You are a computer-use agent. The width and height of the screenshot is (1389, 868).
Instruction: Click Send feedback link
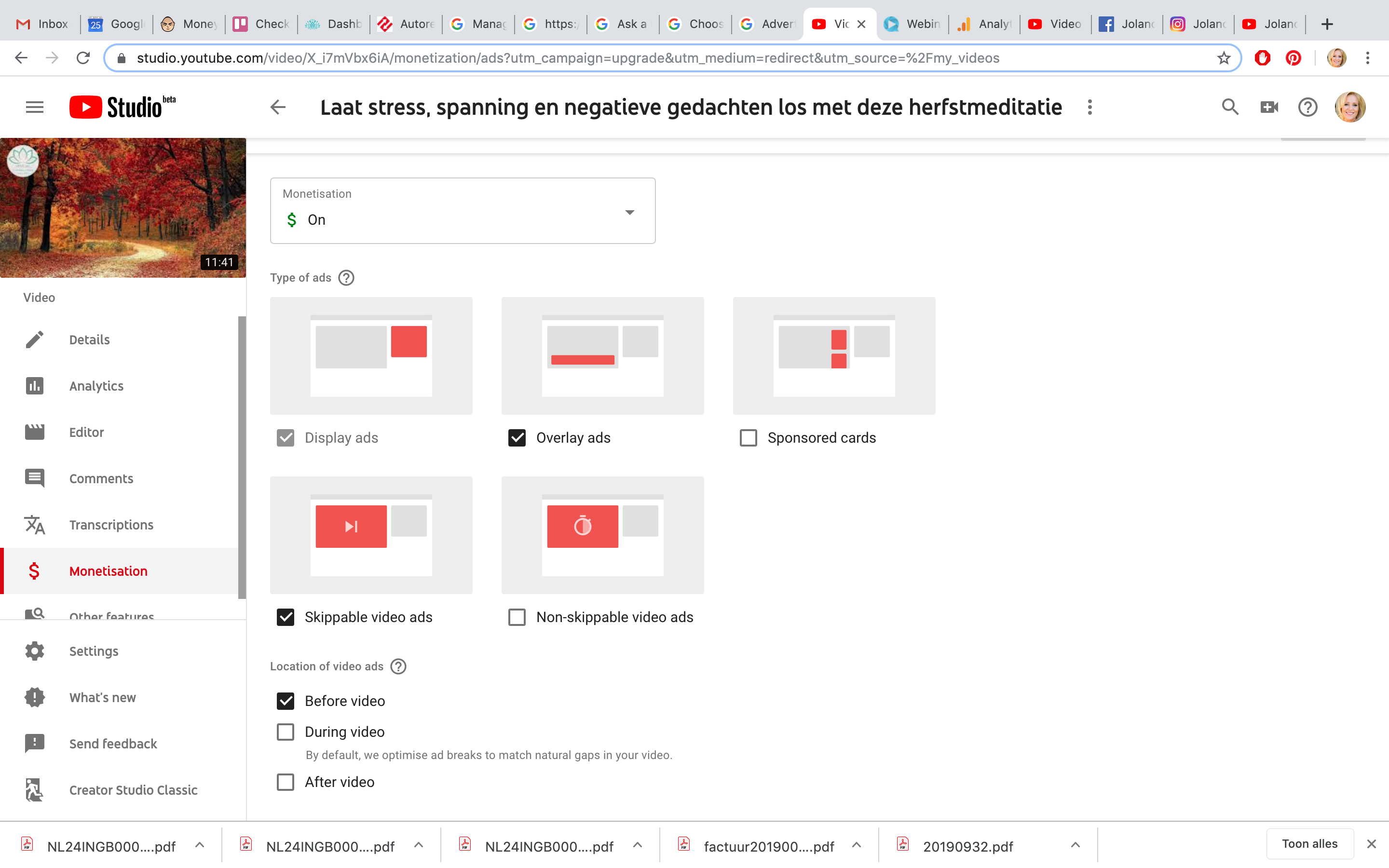tap(113, 743)
